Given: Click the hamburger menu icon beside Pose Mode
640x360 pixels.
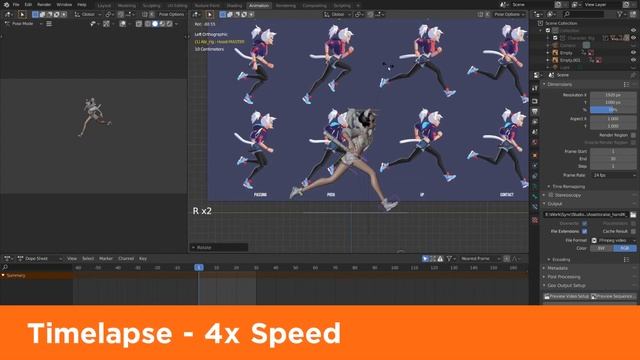Looking at the screenshot, I should [49, 24].
